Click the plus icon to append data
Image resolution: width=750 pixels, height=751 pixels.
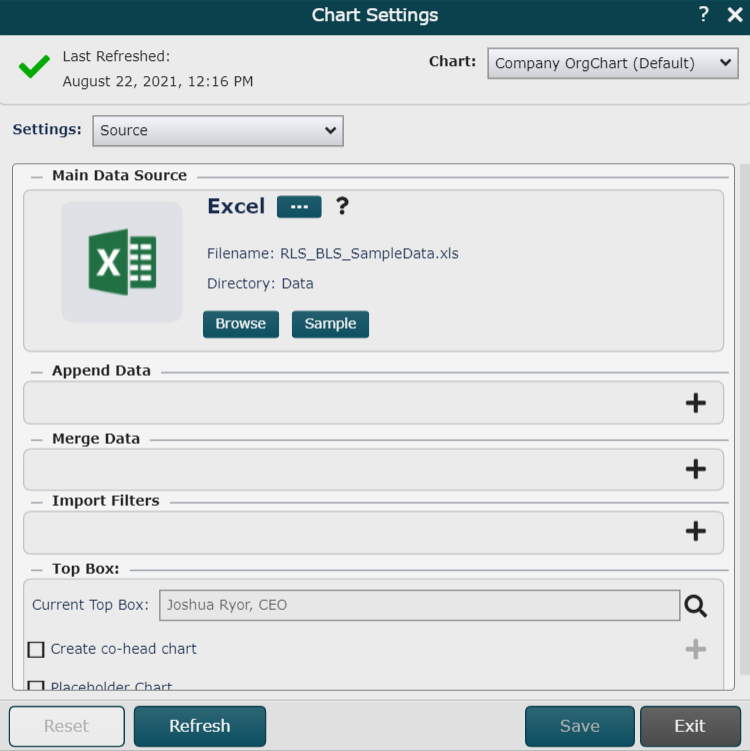[x=695, y=403]
